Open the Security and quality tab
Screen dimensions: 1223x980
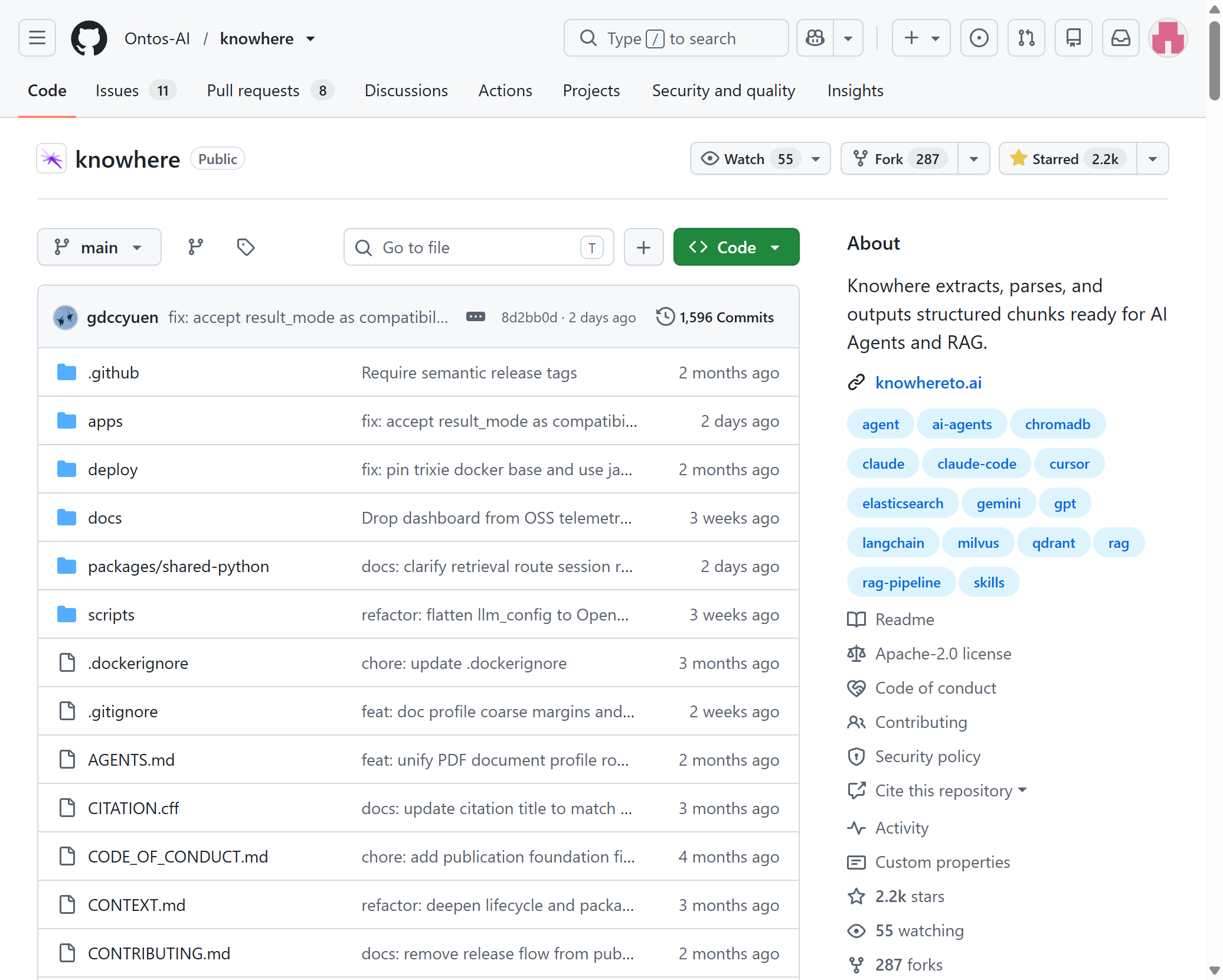pos(724,90)
